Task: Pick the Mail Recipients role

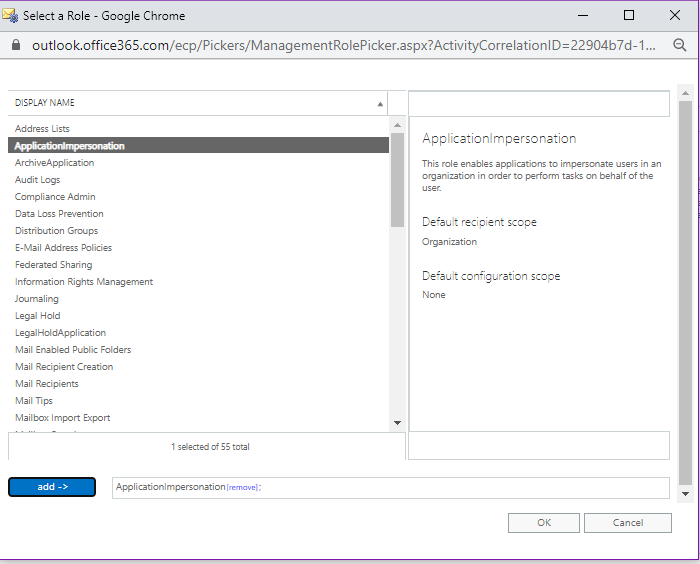Action: (x=198, y=383)
